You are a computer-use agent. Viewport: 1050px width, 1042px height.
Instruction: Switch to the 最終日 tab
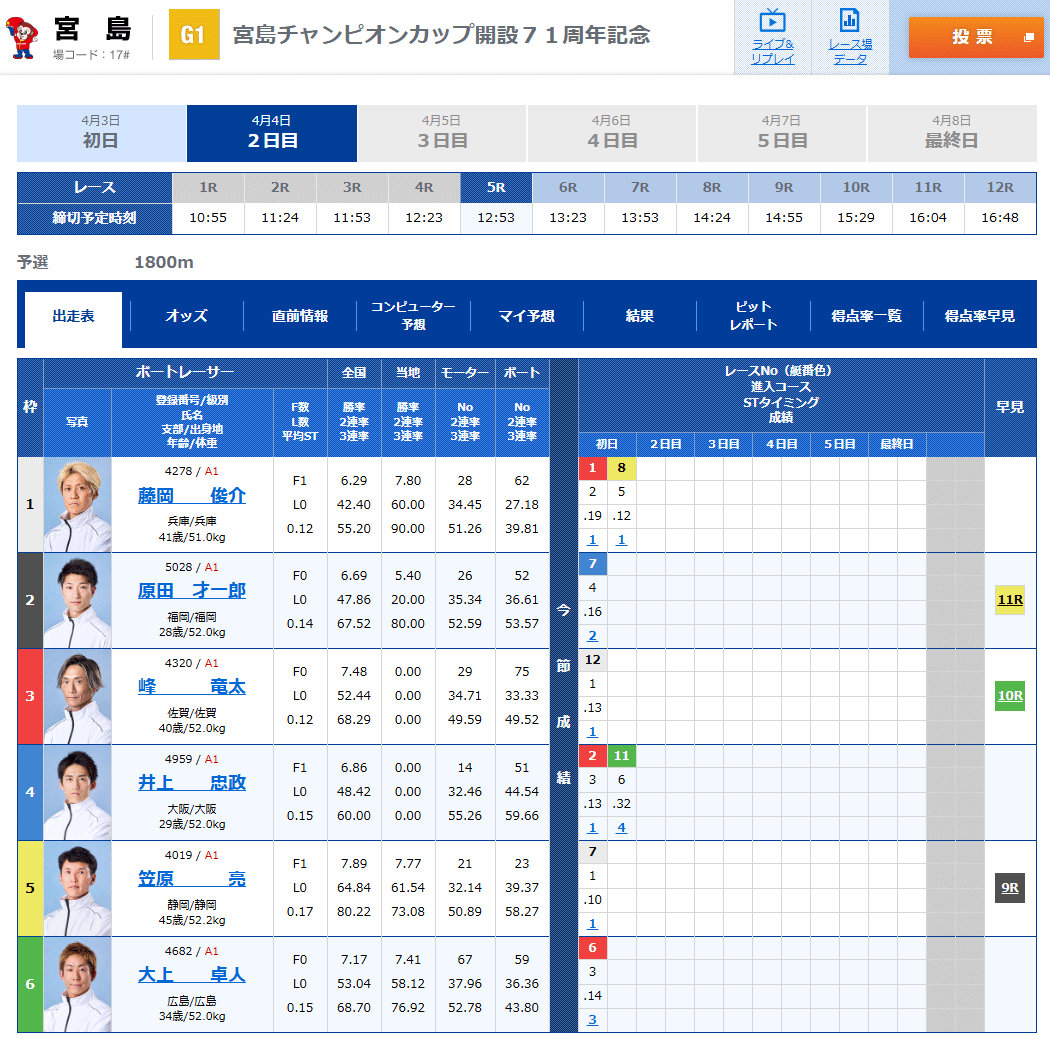tap(951, 134)
